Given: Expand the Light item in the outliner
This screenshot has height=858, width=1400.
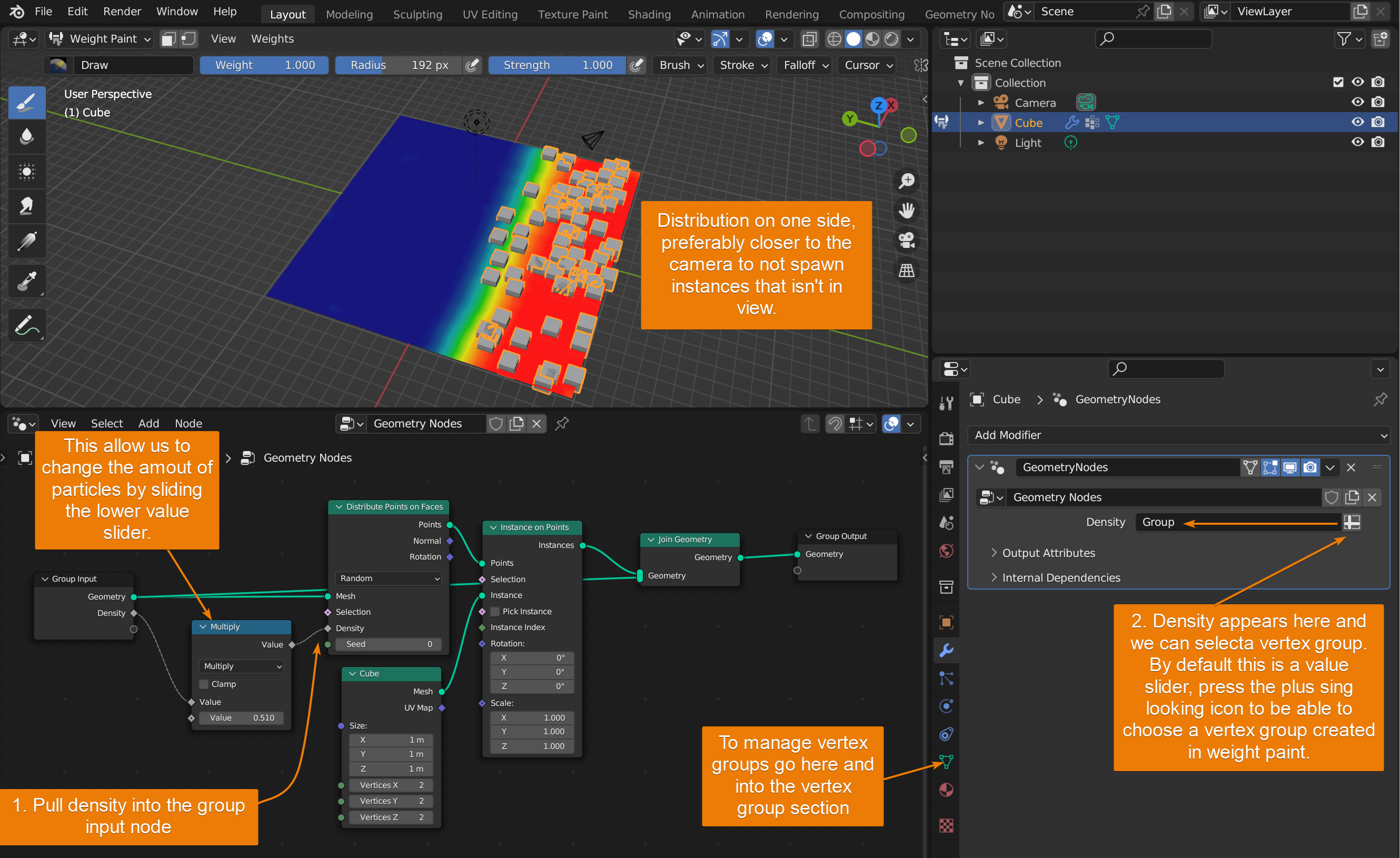Looking at the screenshot, I should [x=981, y=143].
